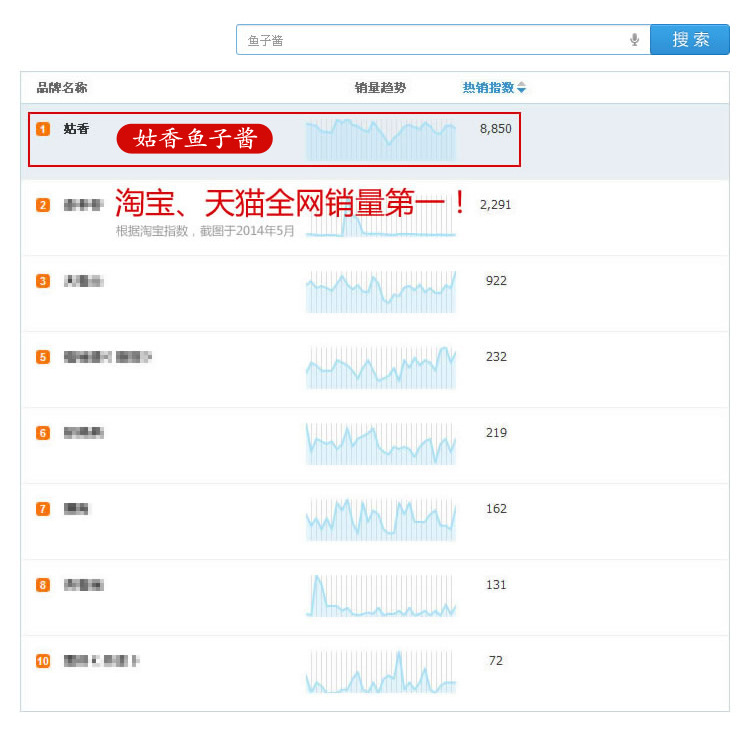Click hot-sale index value 922
750x744 pixels.
496,281
